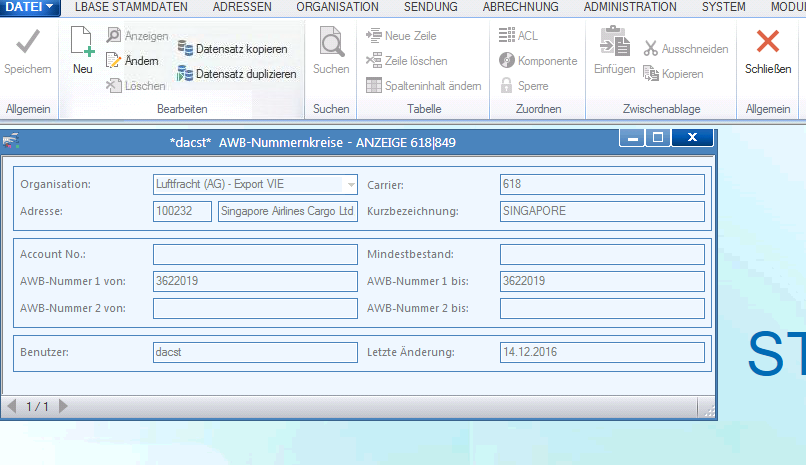Click Datensatz duplizieren icon

185,73
